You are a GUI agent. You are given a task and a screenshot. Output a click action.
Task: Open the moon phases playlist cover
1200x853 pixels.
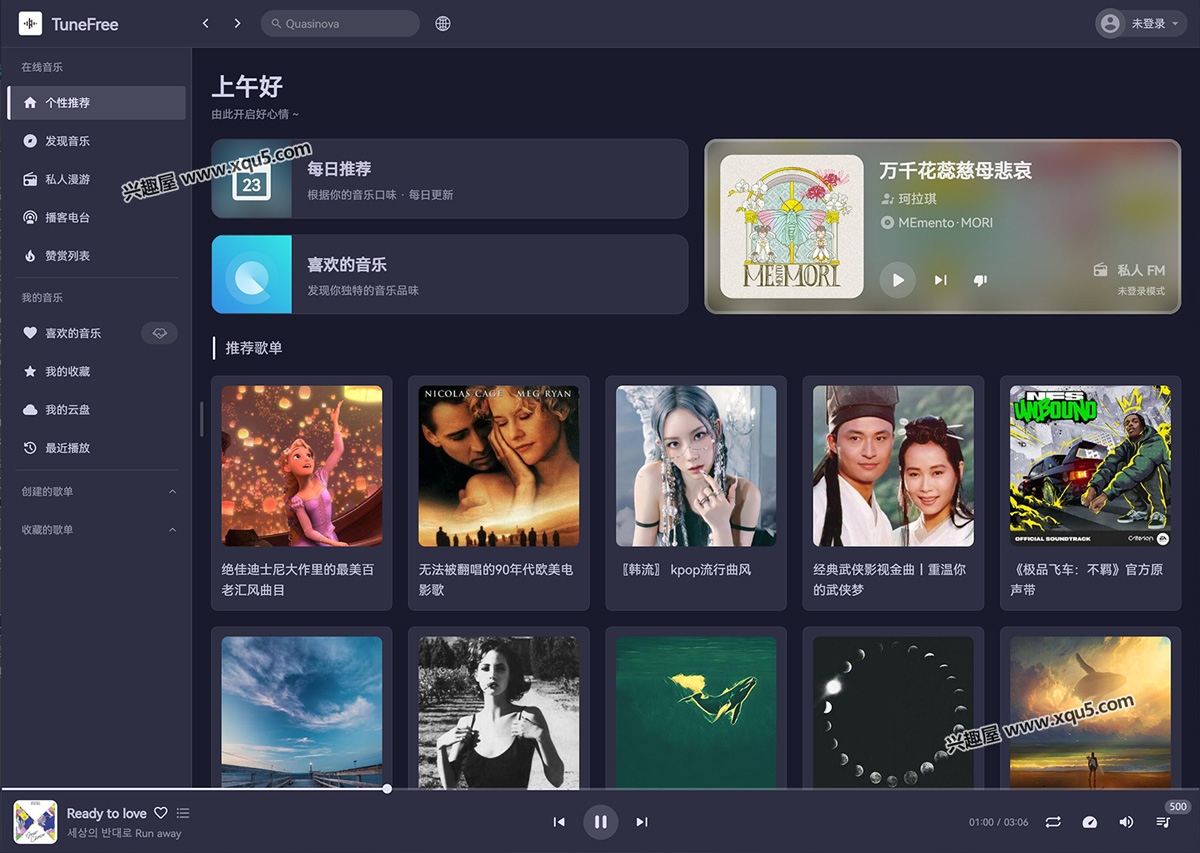coord(893,712)
